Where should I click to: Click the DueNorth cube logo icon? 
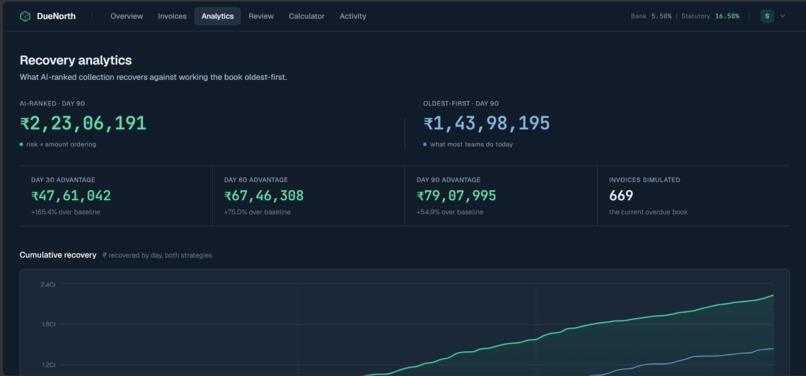pyautogui.click(x=25, y=16)
